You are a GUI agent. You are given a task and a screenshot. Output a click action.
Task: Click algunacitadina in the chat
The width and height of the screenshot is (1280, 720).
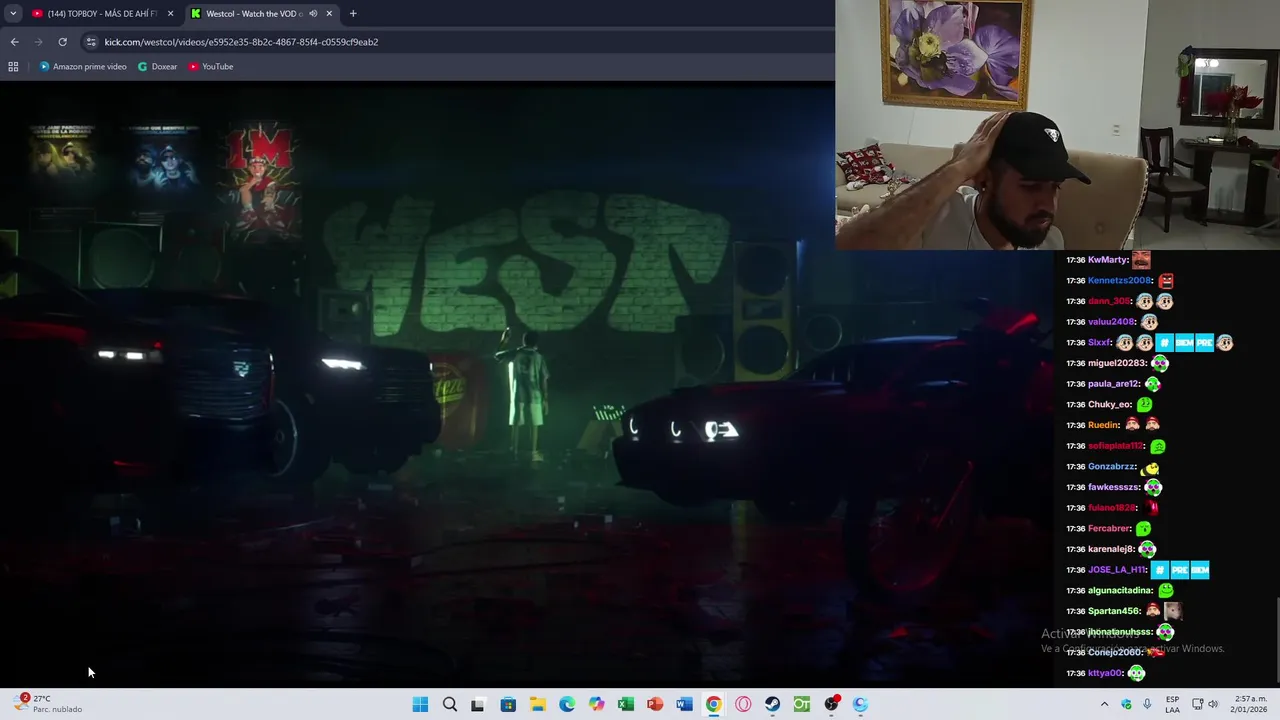pyautogui.click(x=1120, y=591)
